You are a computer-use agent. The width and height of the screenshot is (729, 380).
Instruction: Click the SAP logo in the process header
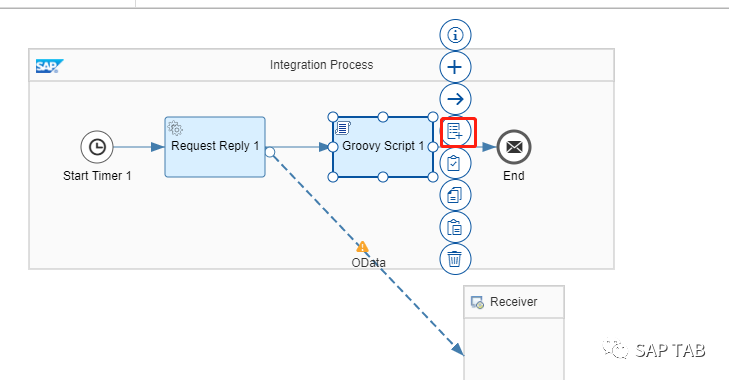[49, 66]
